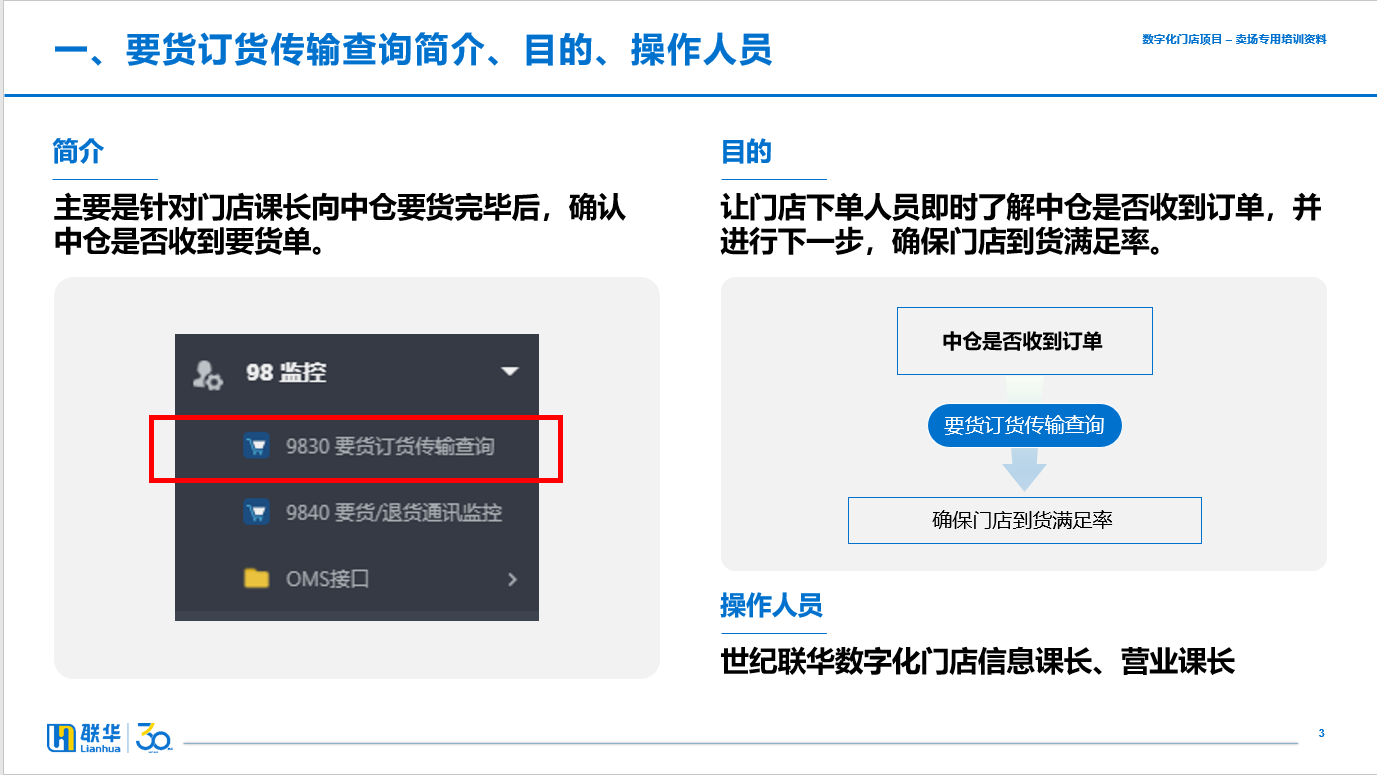
Task: Expand the OMS接口 submenu chevron
Action: point(512,579)
